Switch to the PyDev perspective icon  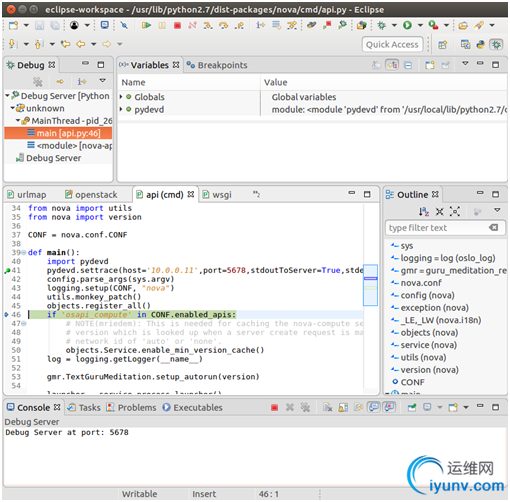(480, 45)
